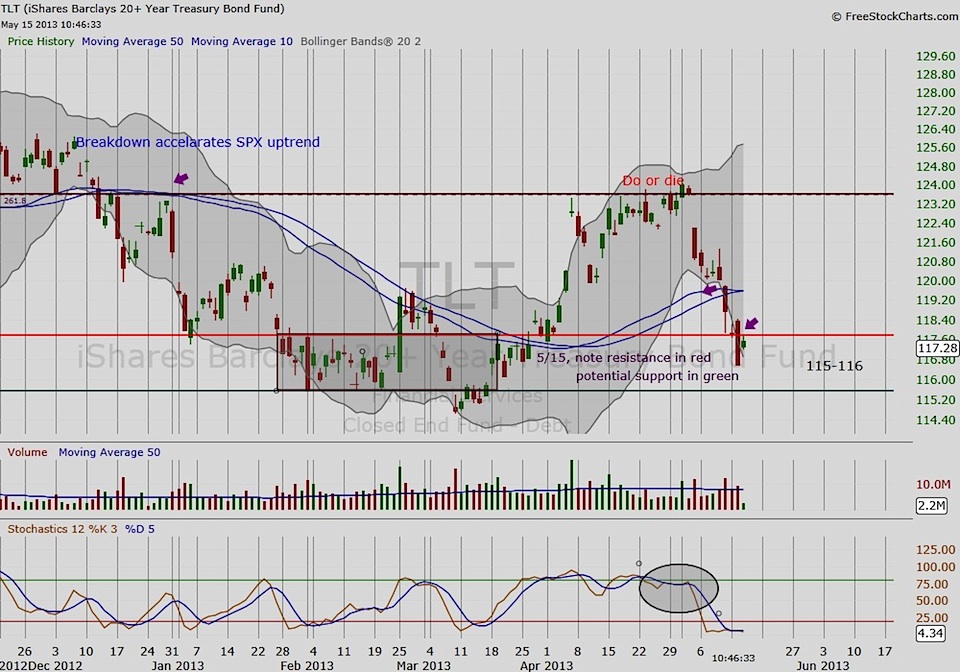Click the 27 date axis label
This screenshot has height=672, width=960.
pos(792,651)
